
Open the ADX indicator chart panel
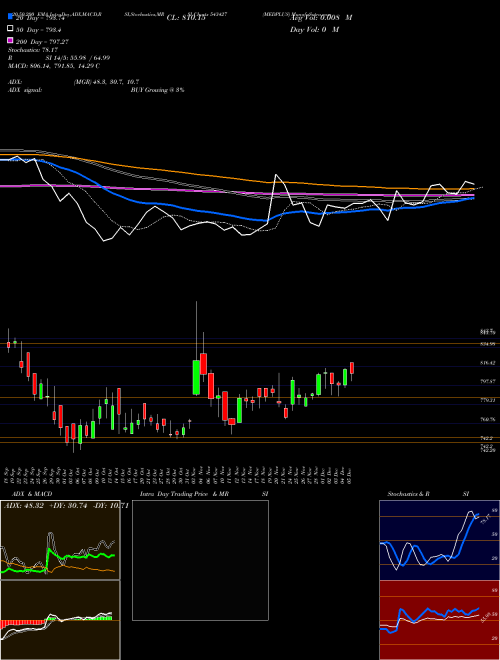point(60,540)
